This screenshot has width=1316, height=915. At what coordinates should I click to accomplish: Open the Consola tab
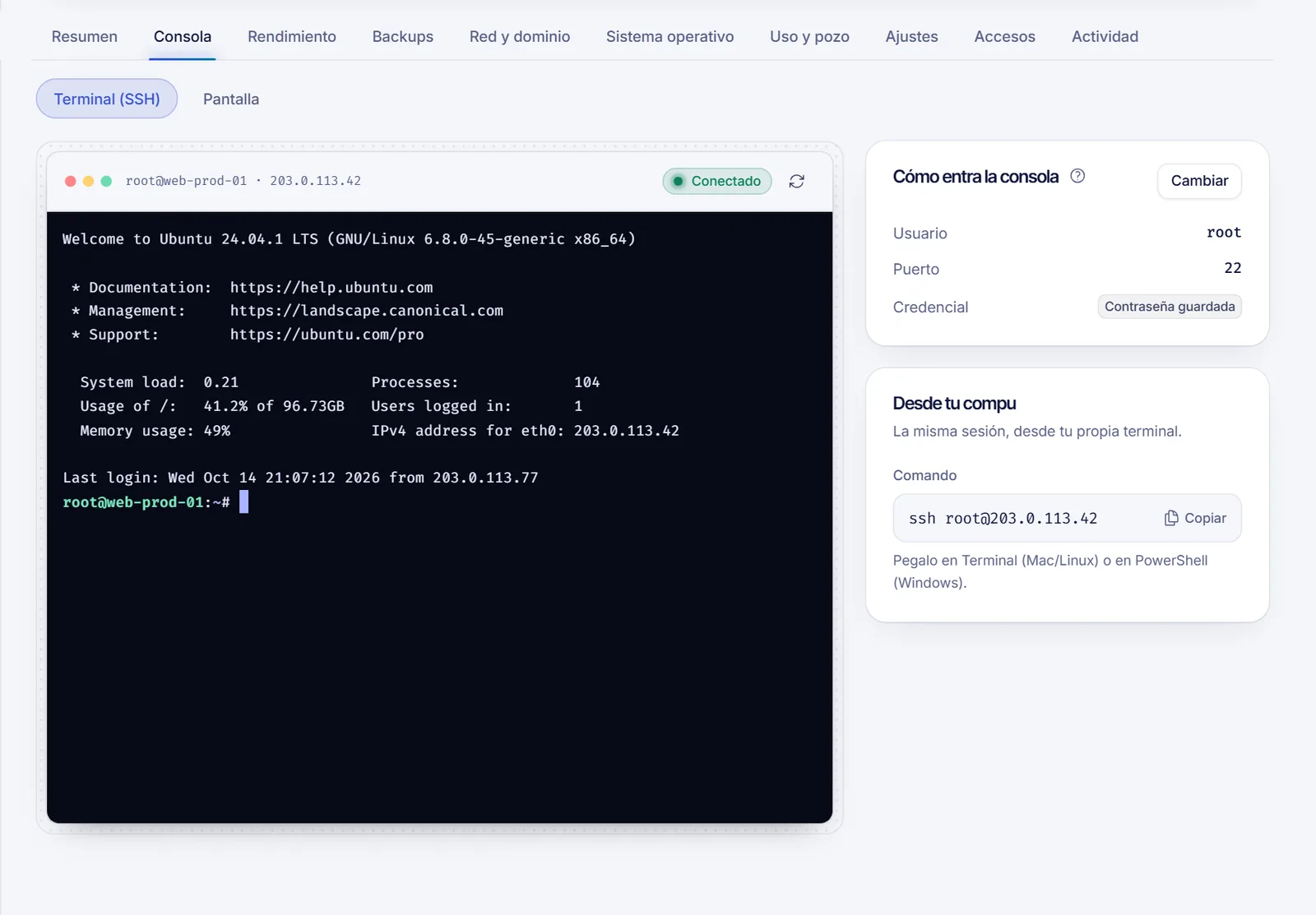pos(183,36)
